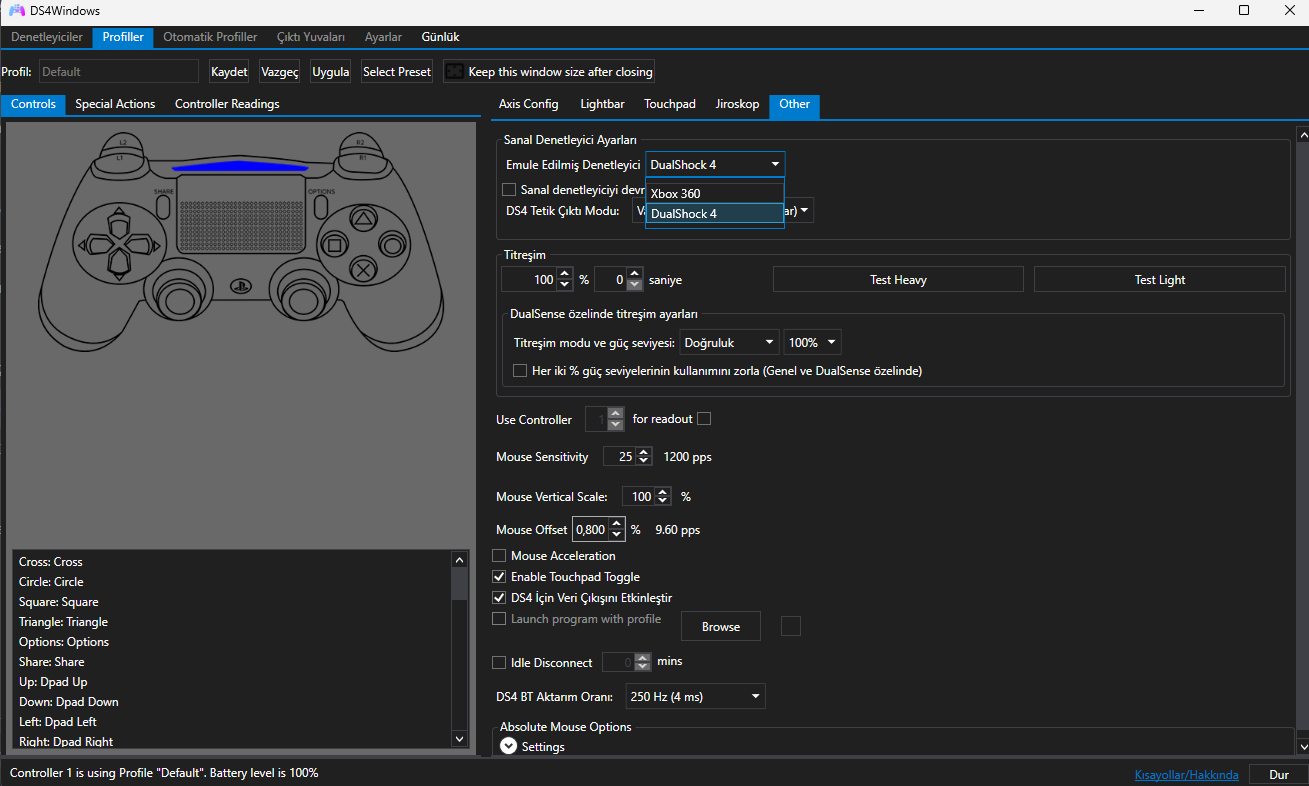This screenshot has height=786, width=1309.
Task: Open the Lightbar tab
Action: pyautogui.click(x=602, y=104)
